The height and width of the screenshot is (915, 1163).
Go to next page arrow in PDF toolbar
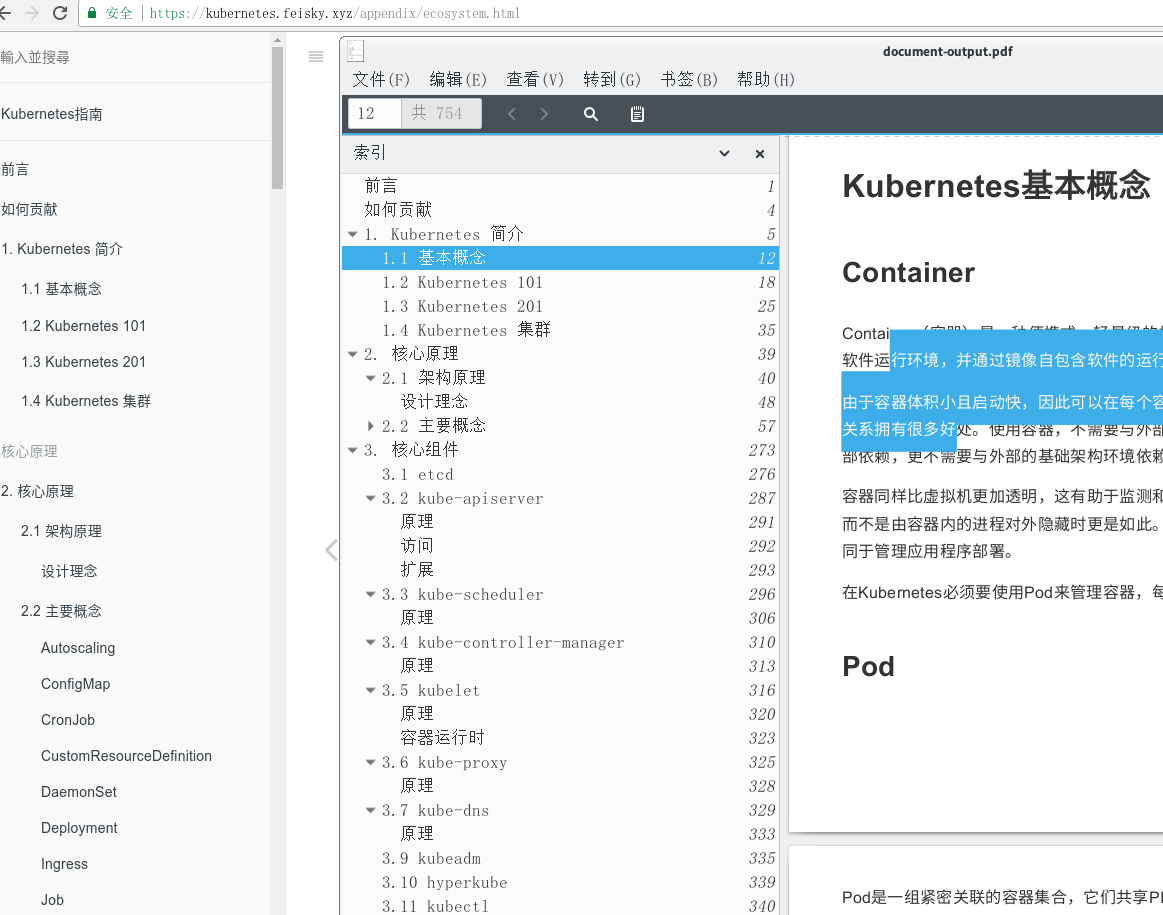(x=544, y=113)
